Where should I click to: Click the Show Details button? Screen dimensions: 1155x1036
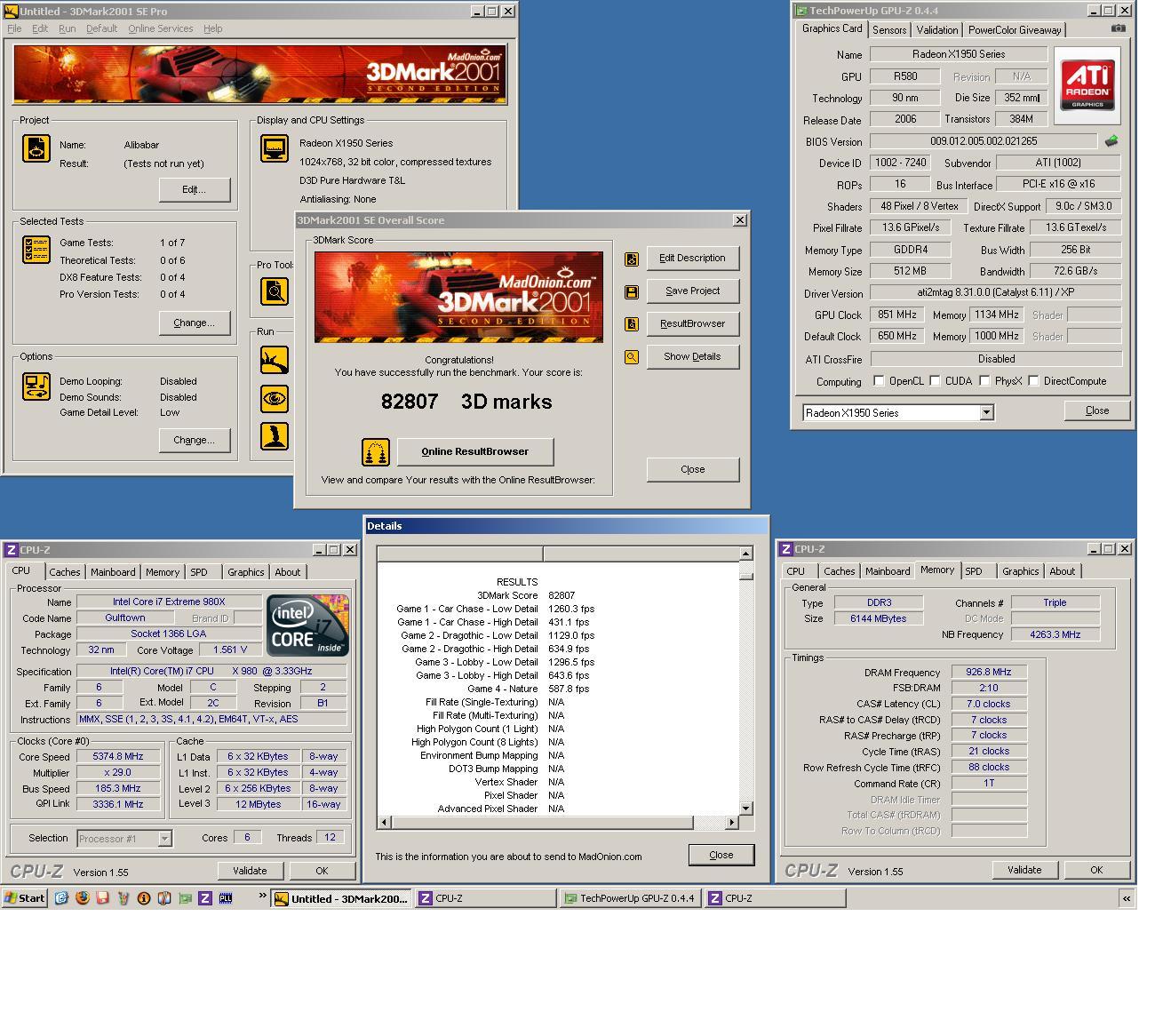click(693, 357)
